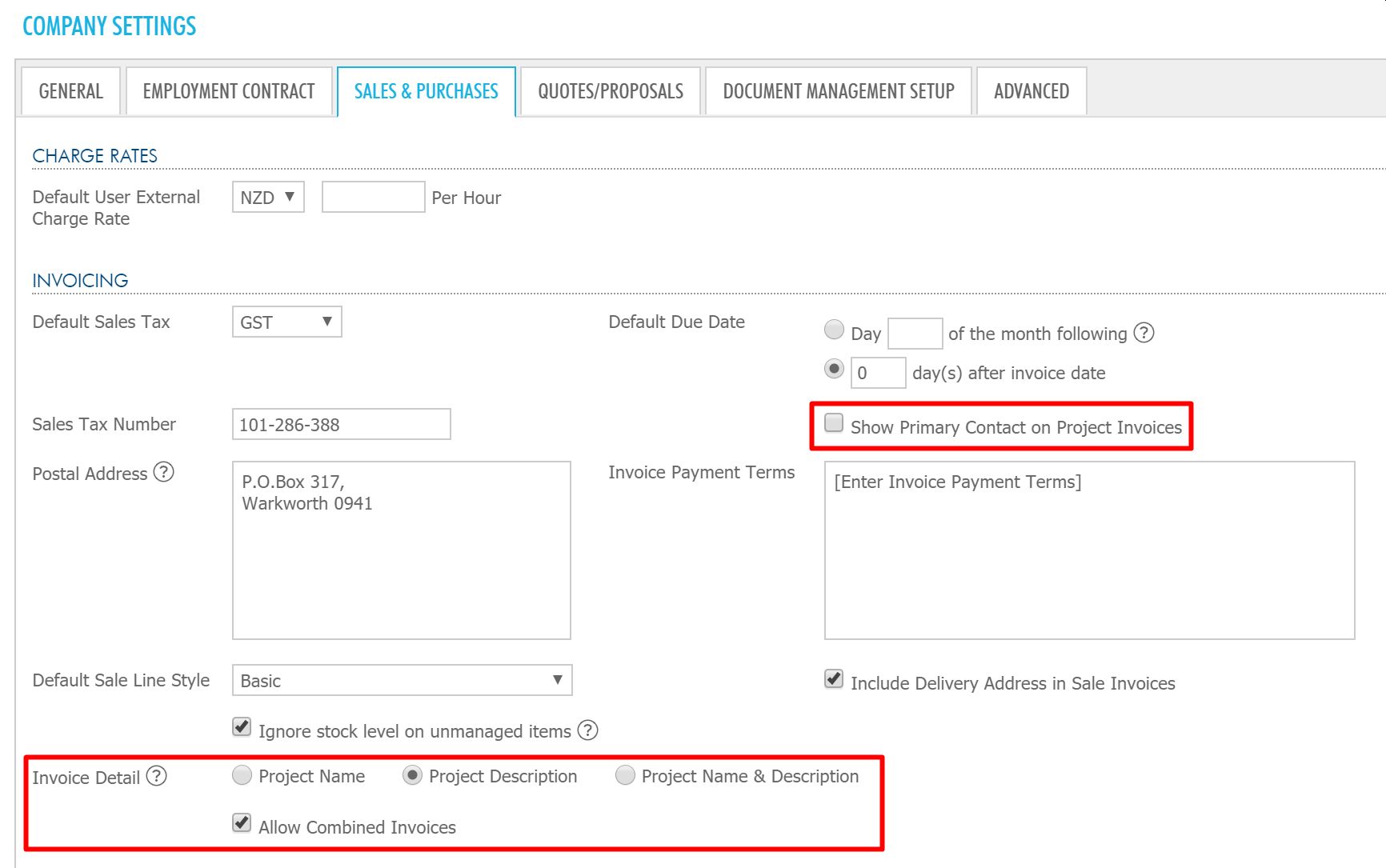Choose 'Day of the month following' radio button

834,330
